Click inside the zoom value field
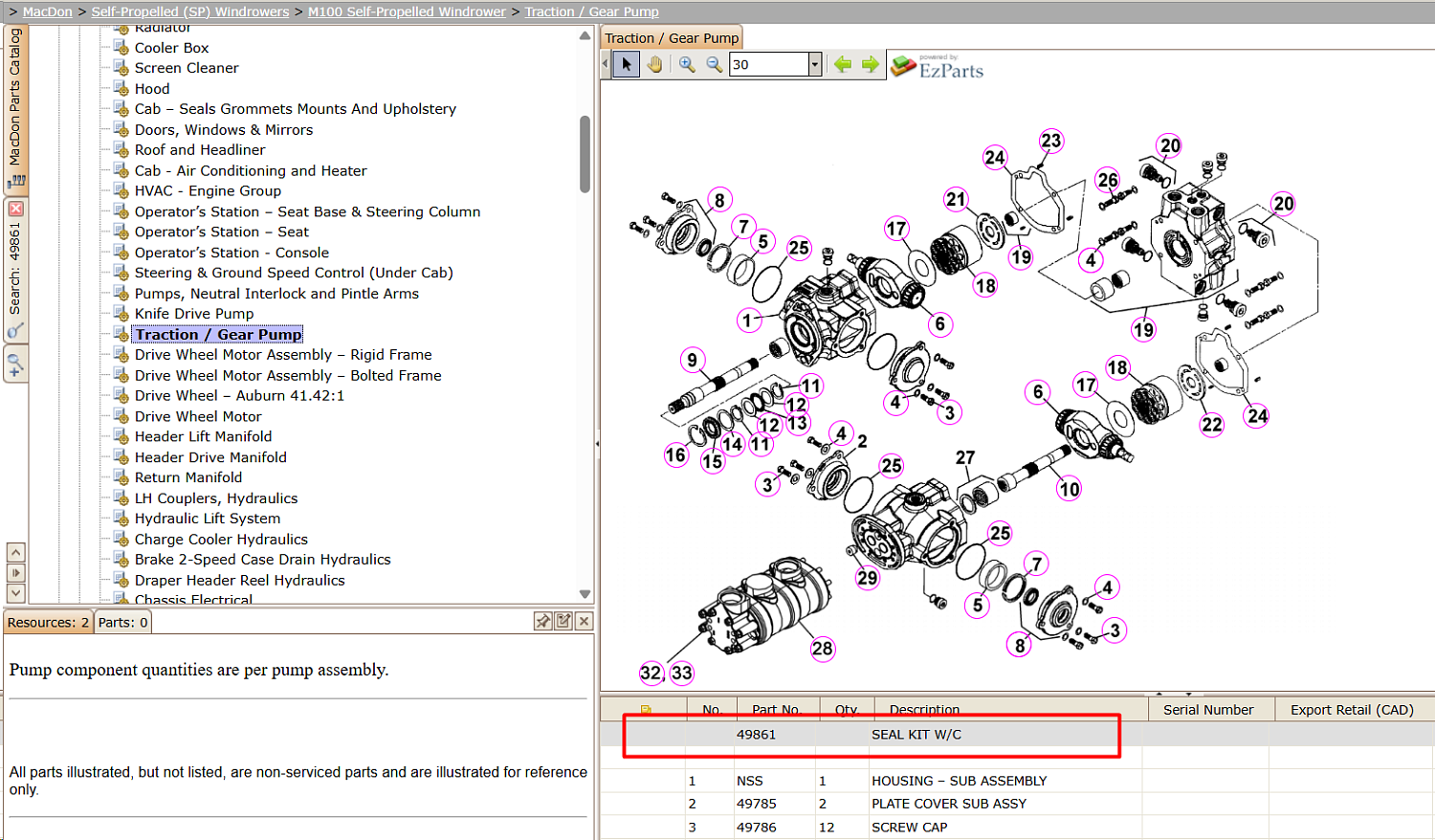Screen dimensions: 1435x840 (x=769, y=64)
